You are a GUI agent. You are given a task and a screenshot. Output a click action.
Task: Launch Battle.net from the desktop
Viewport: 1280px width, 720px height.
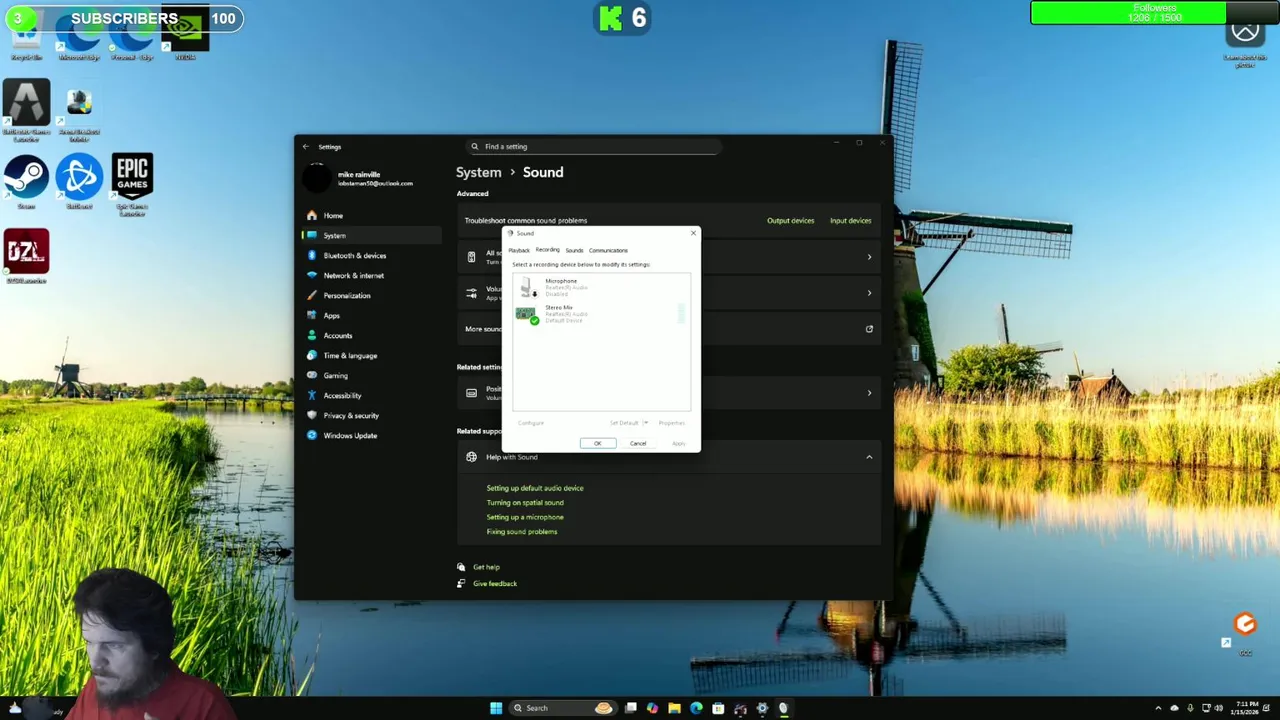(79, 182)
